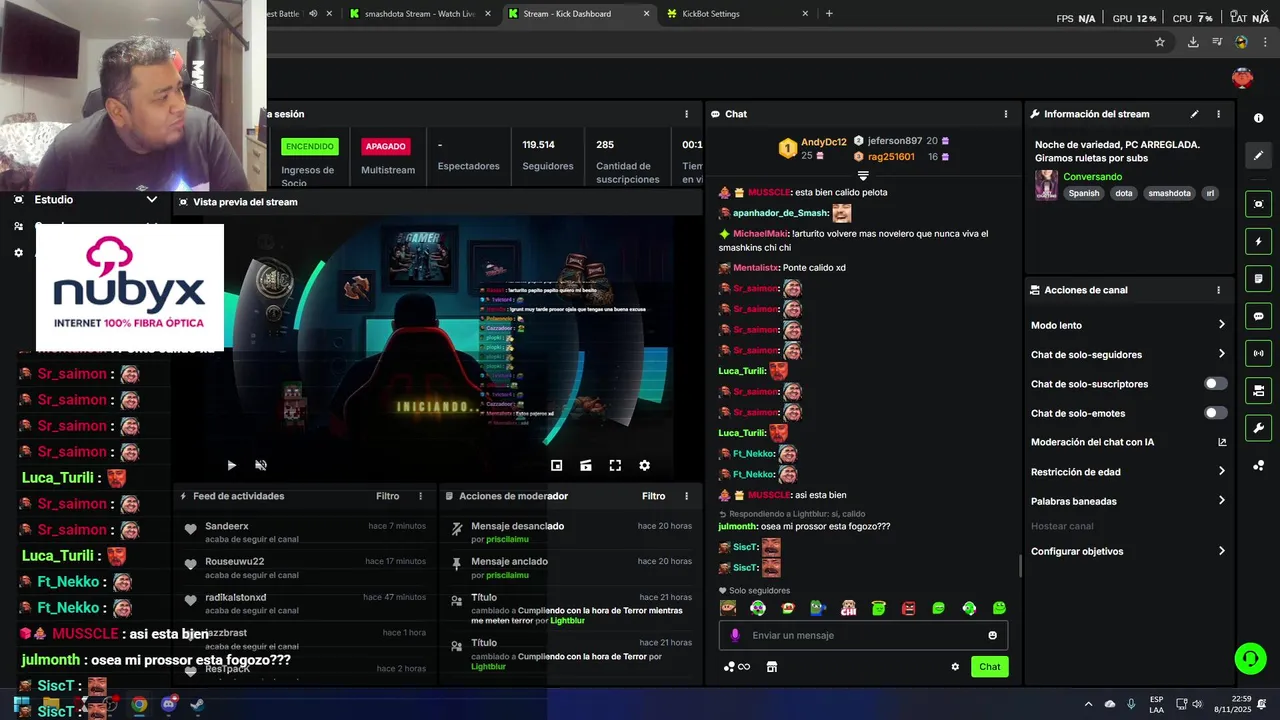Unmute the stream preview audio
The height and width of the screenshot is (720, 1280).
tap(261, 465)
